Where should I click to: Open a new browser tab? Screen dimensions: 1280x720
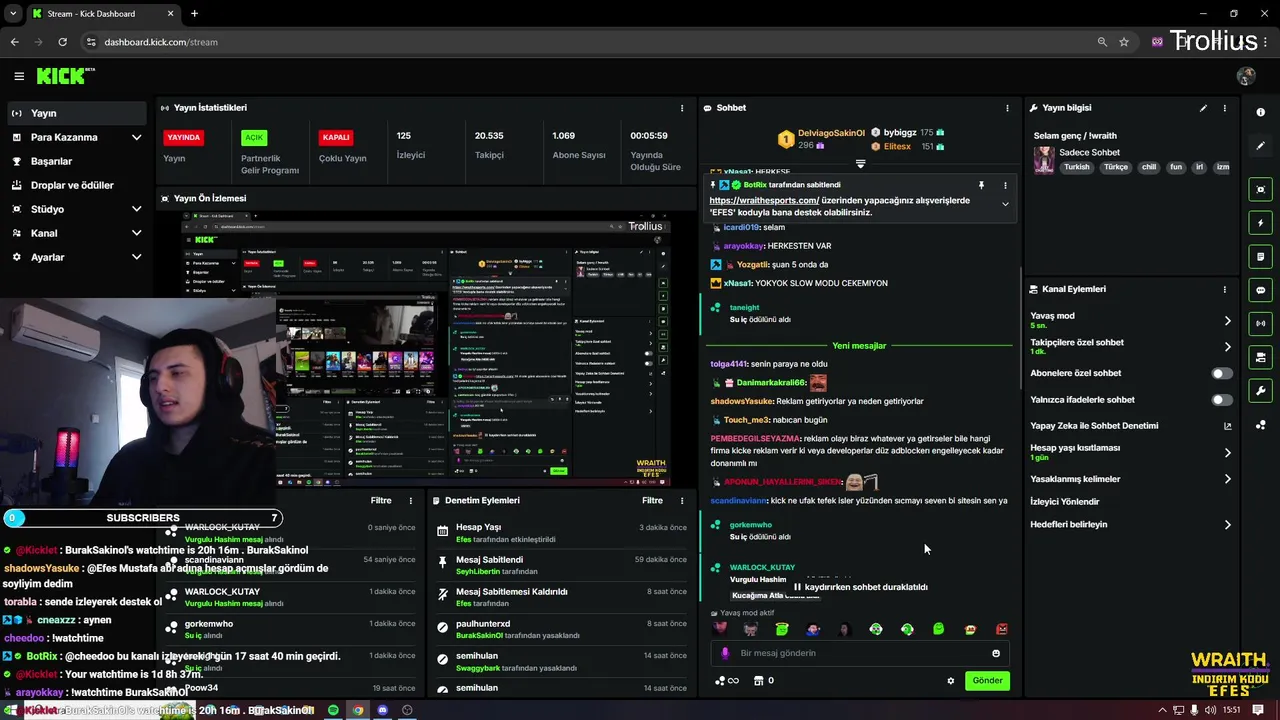[x=194, y=14]
